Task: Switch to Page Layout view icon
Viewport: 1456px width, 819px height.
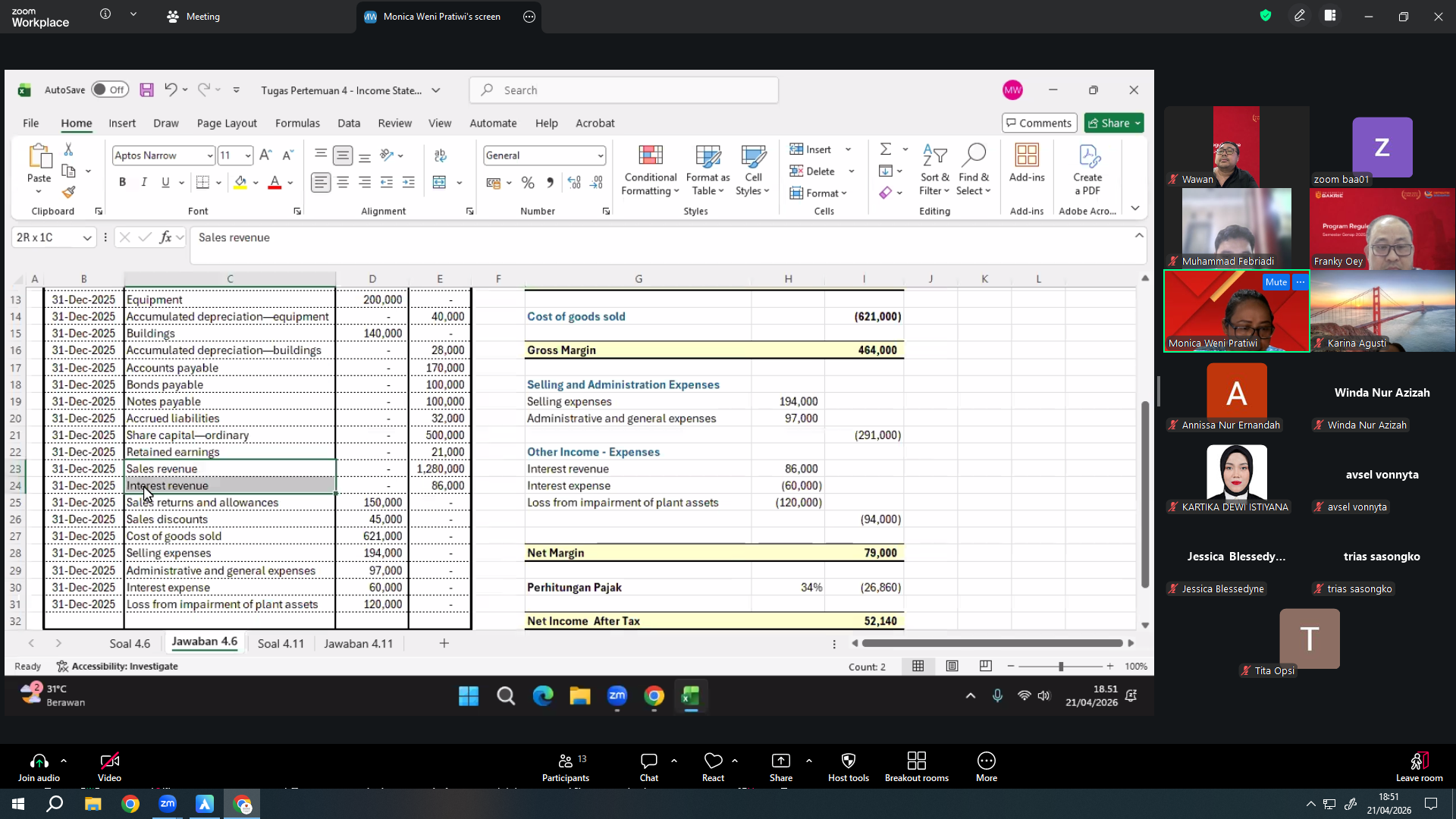Action: click(x=952, y=666)
